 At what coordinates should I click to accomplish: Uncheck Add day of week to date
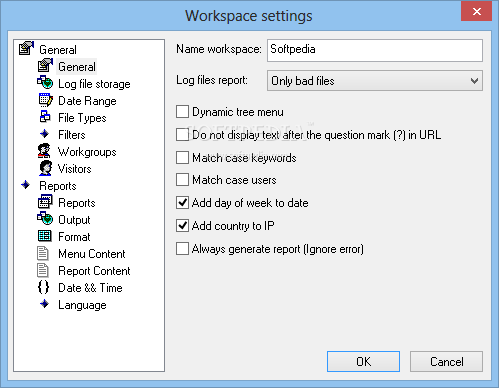coord(182,203)
